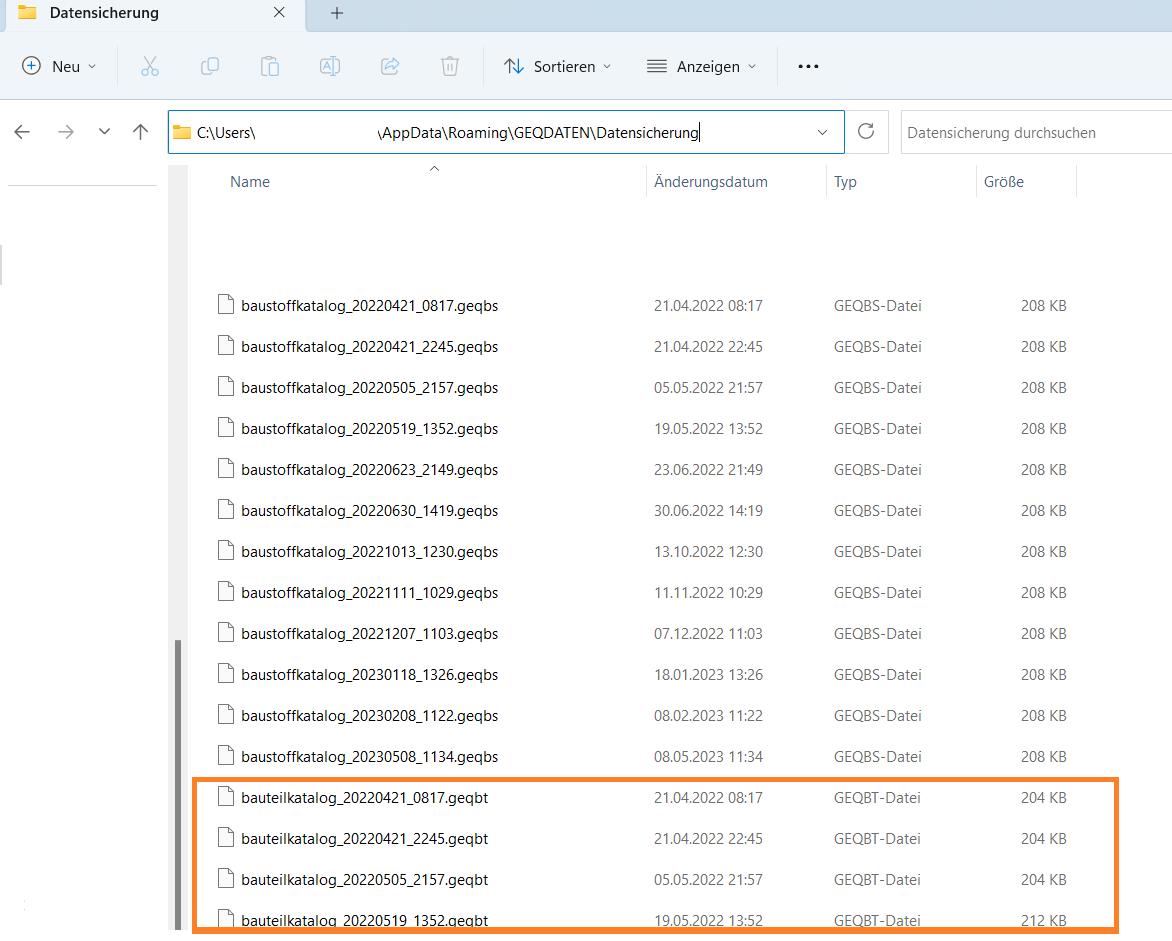The width and height of the screenshot is (1172, 941).
Task: Click the Copy icon in toolbar
Action: pyautogui.click(x=210, y=67)
